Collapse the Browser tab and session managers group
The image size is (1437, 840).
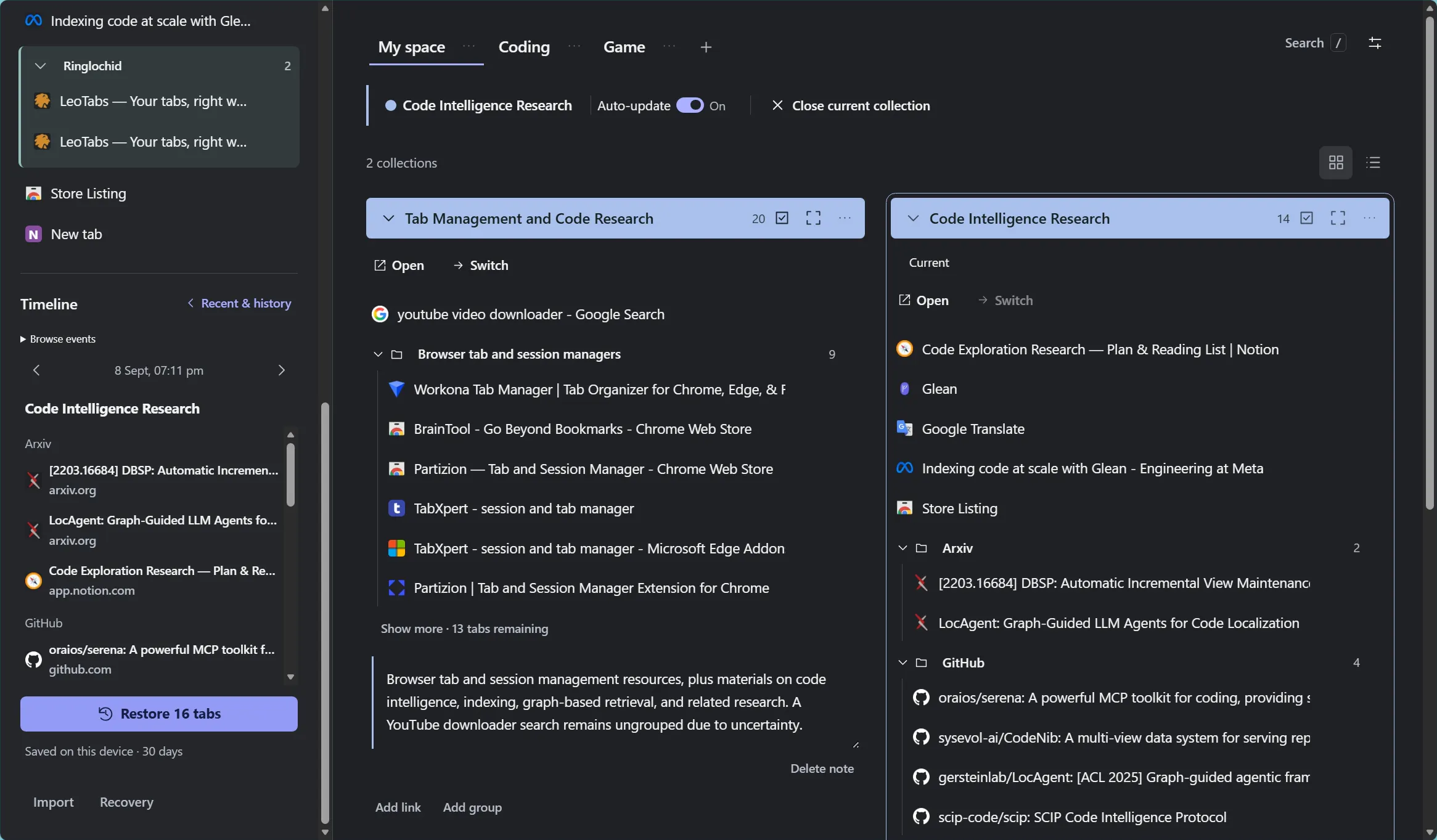tap(378, 354)
